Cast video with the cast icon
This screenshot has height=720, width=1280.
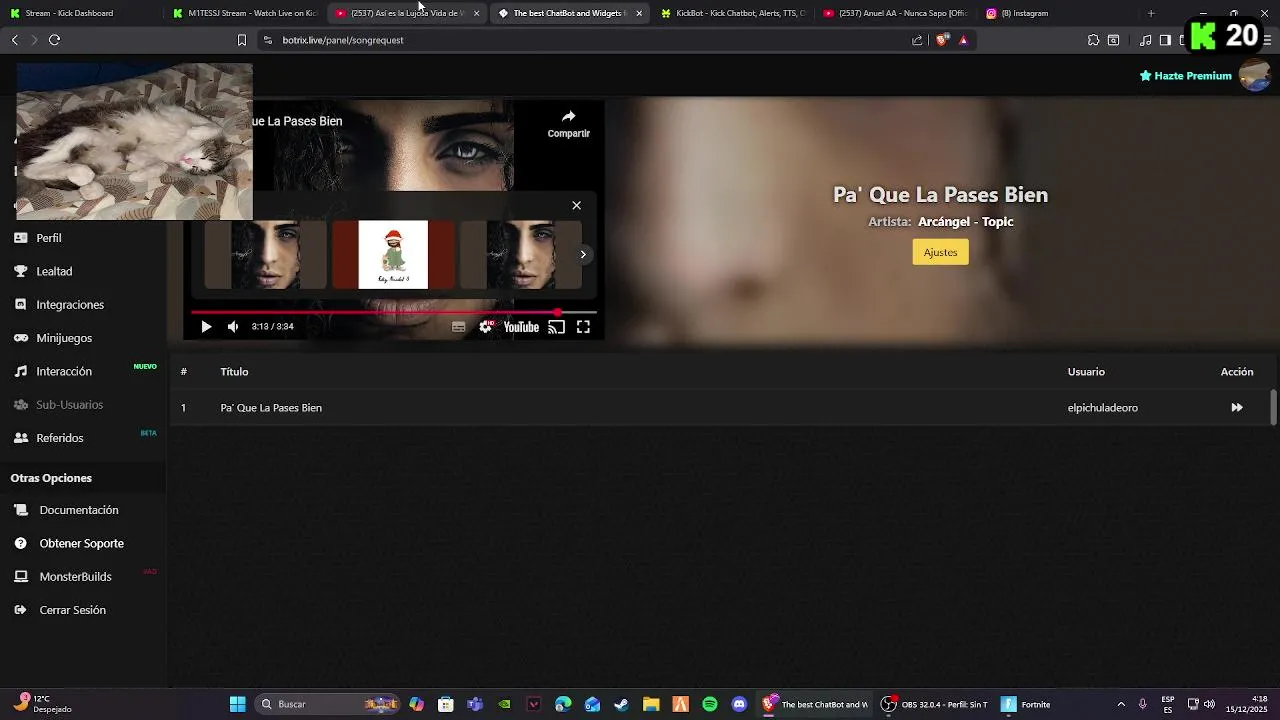(x=557, y=327)
